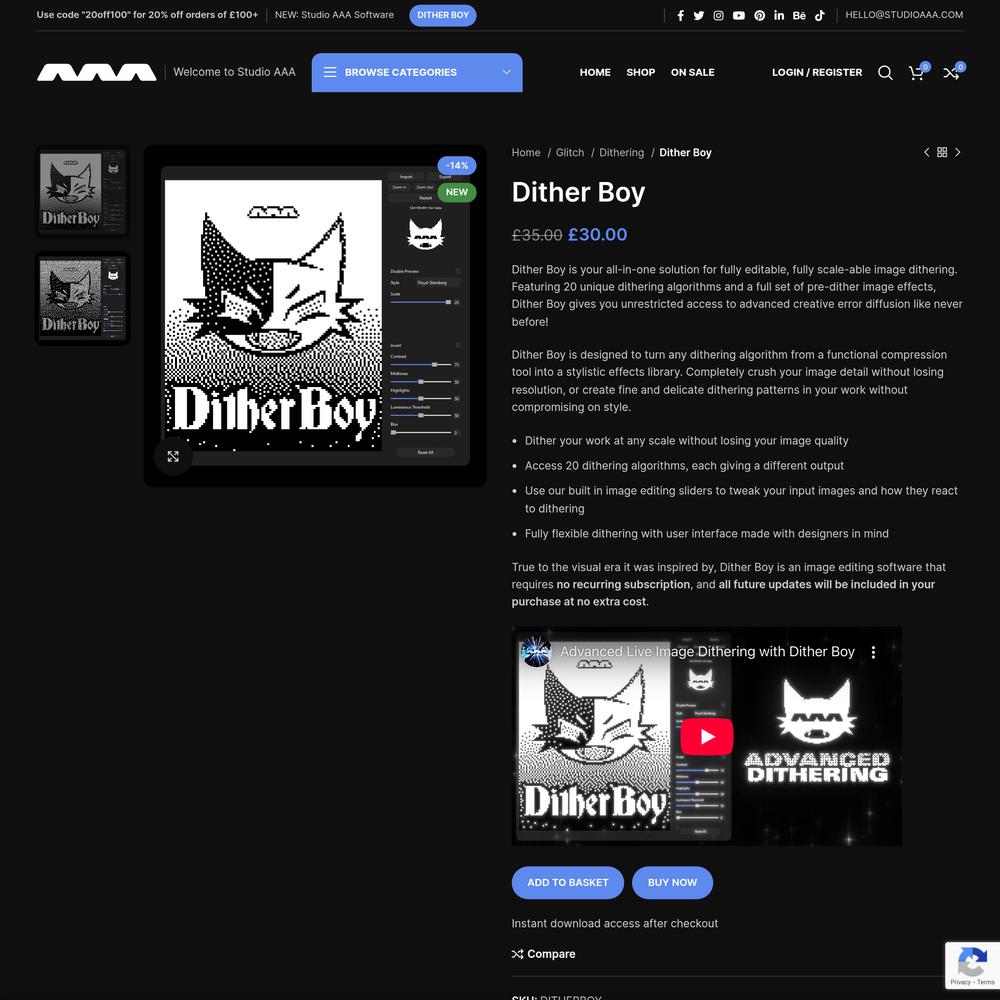
Task: Play the Advanced Live Image Dithering video
Action: (707, 737)
